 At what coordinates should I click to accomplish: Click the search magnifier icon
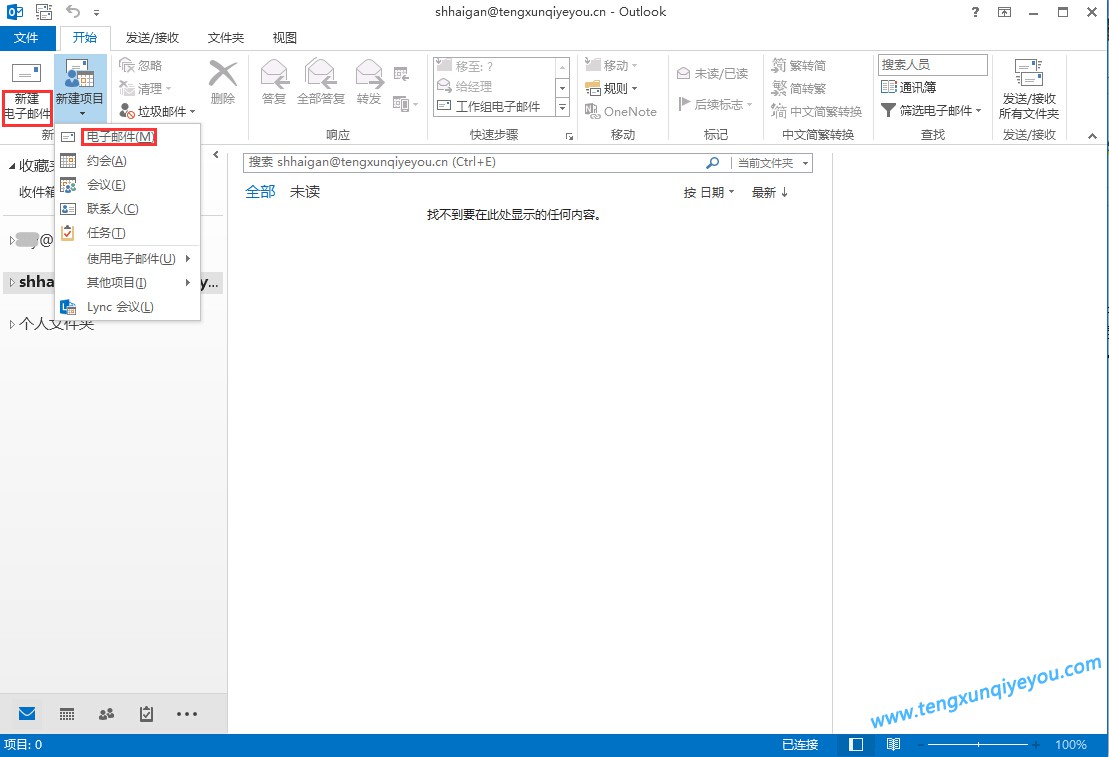(713, 163)
